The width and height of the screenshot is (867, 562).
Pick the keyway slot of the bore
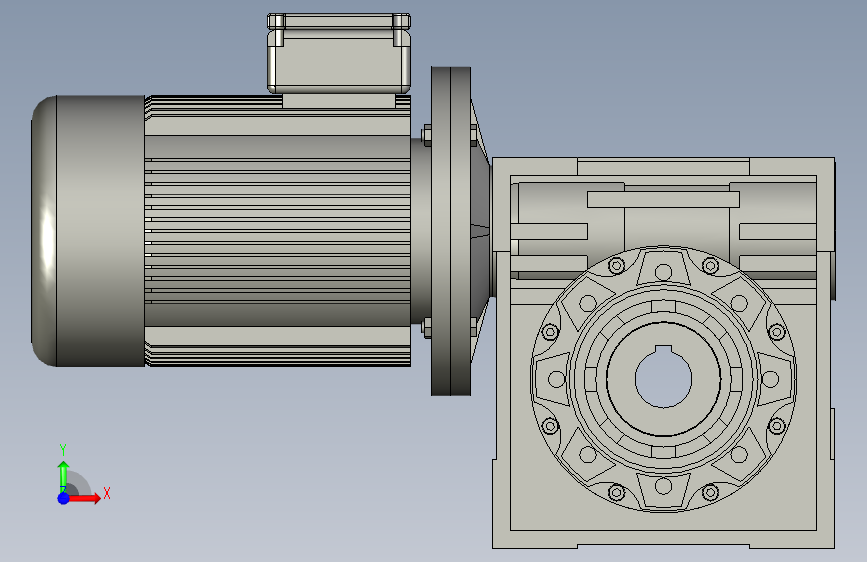pyautogui.click(x=664, y=348)
